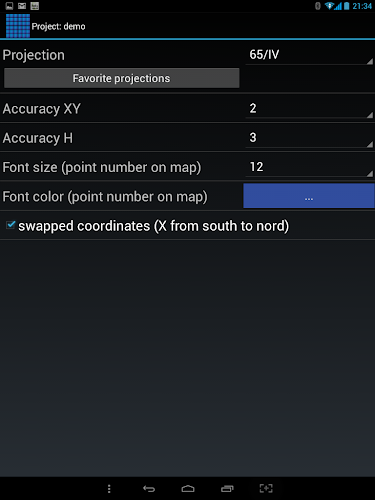The width and height of the screenshot is (375, 500).
Task: Tap the mail notification icon in status bar
Action: [22, 6]
